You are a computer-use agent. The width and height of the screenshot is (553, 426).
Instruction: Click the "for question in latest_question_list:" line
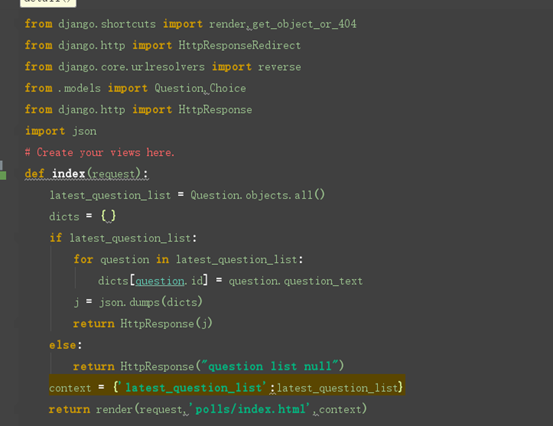tap(188, 260)
